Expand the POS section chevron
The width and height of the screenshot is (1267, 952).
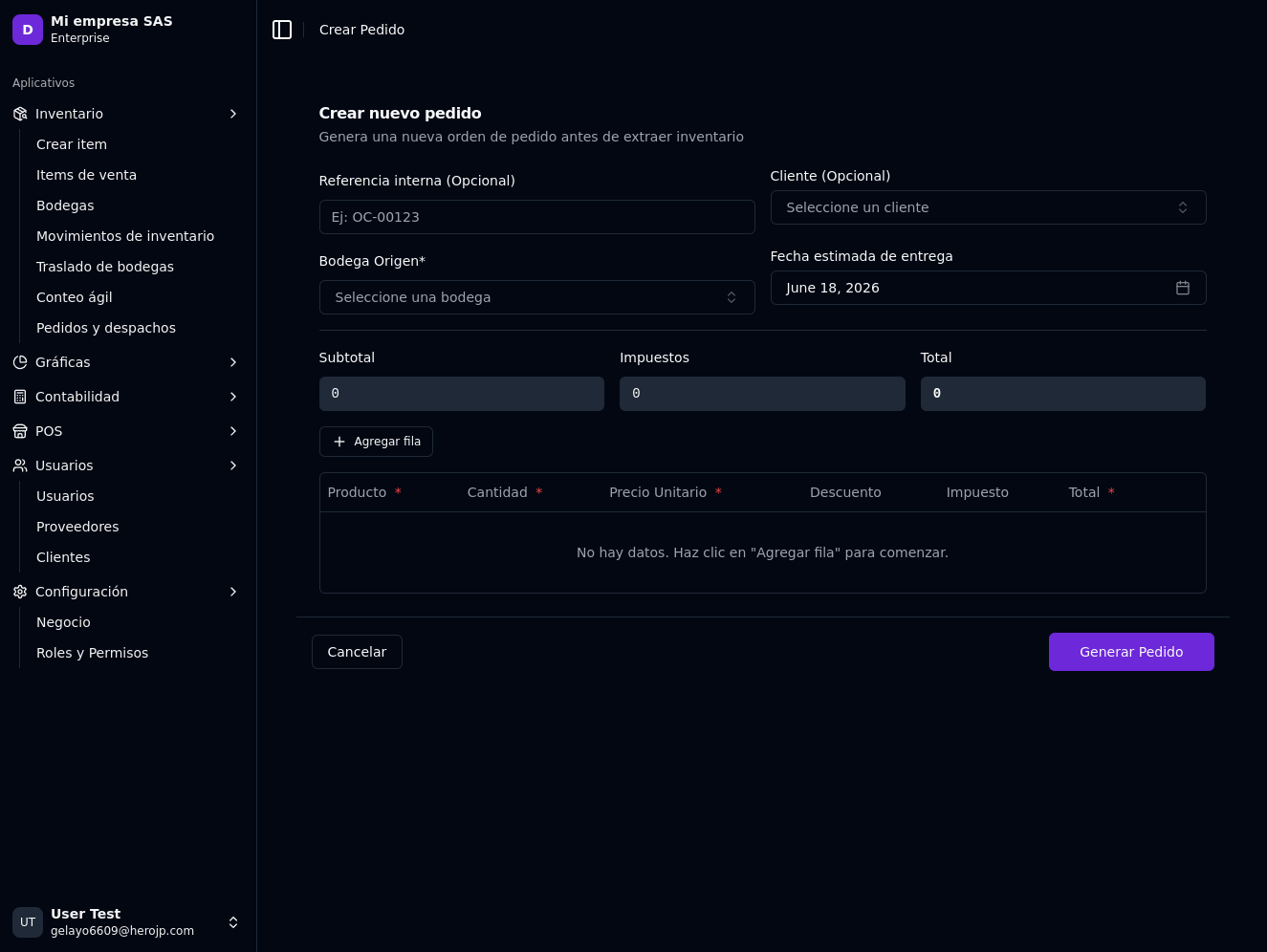pyautogui.click(x=233, y=431)
